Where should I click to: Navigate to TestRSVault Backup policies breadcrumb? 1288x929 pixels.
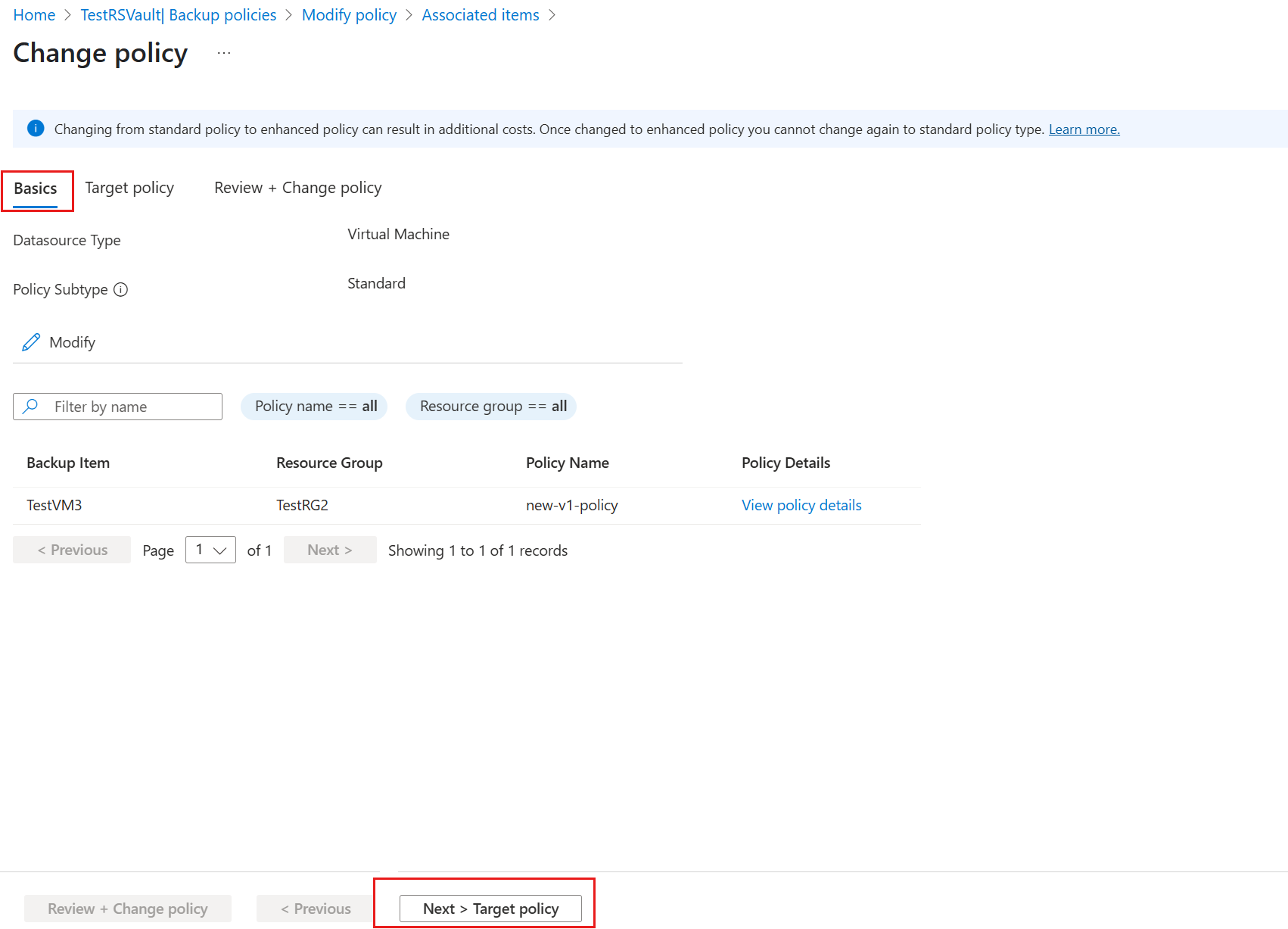point(179,15)
